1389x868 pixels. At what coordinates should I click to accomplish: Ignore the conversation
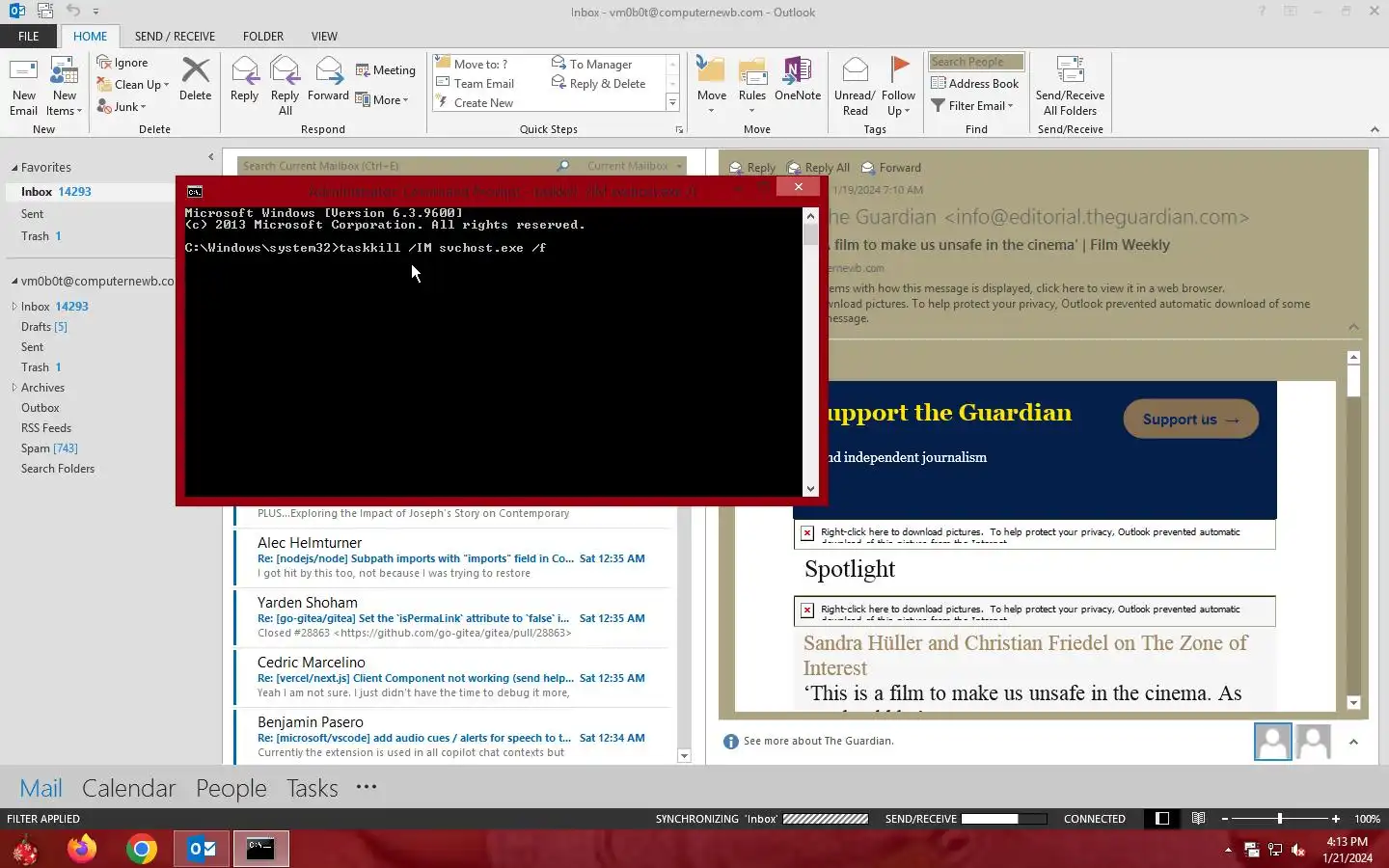(123, 63)
